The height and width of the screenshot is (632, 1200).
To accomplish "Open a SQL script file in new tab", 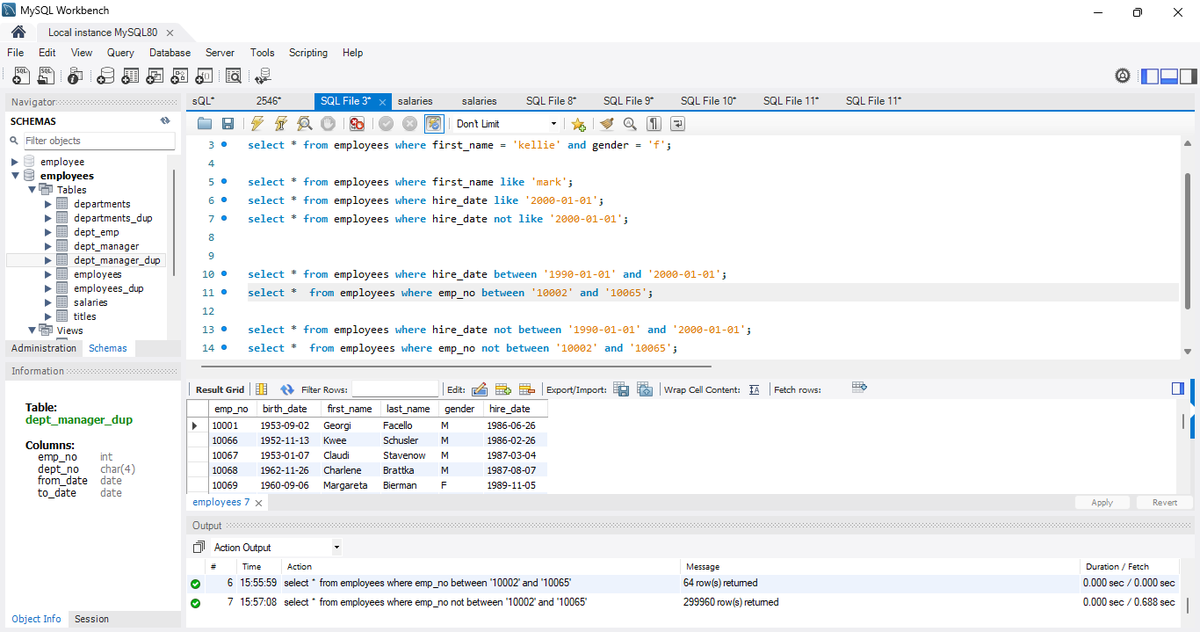I will click(x=45, y=75).
